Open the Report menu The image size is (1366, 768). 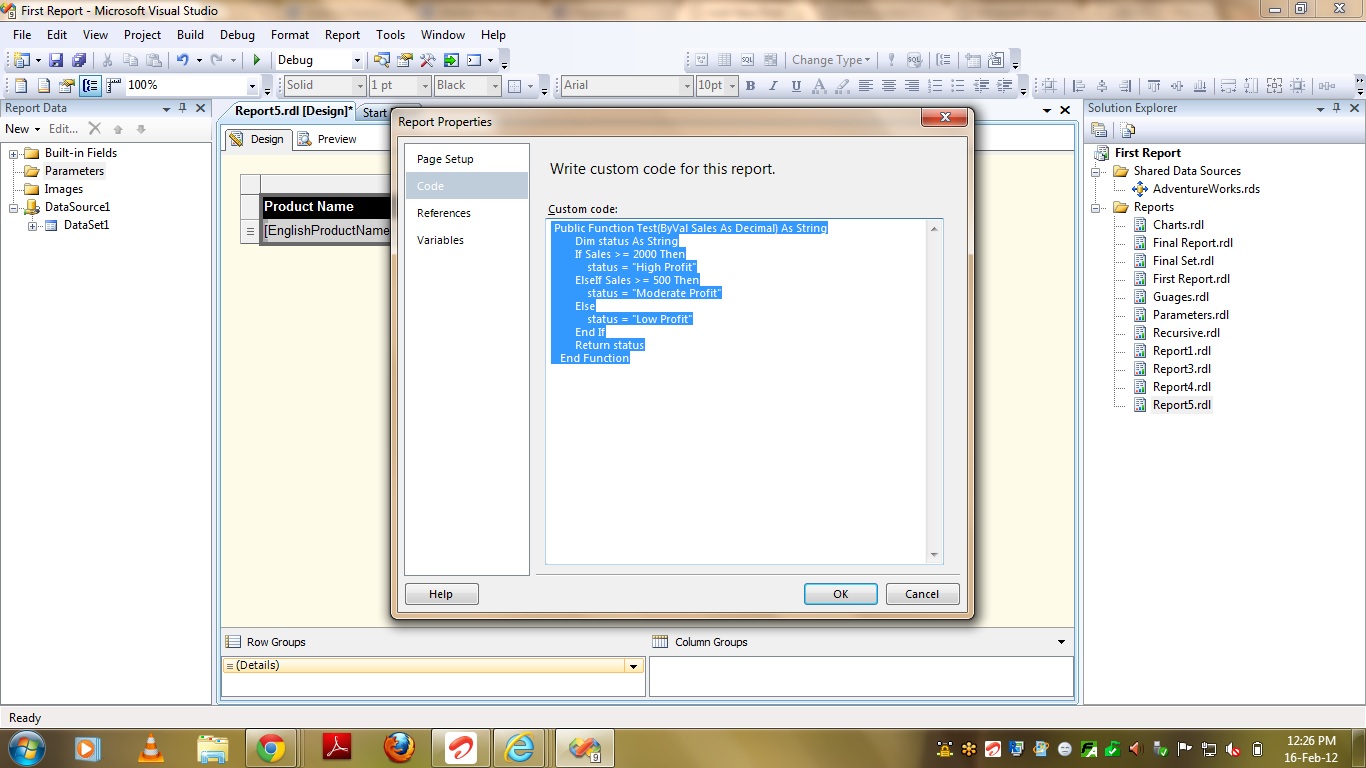(342, 35)
